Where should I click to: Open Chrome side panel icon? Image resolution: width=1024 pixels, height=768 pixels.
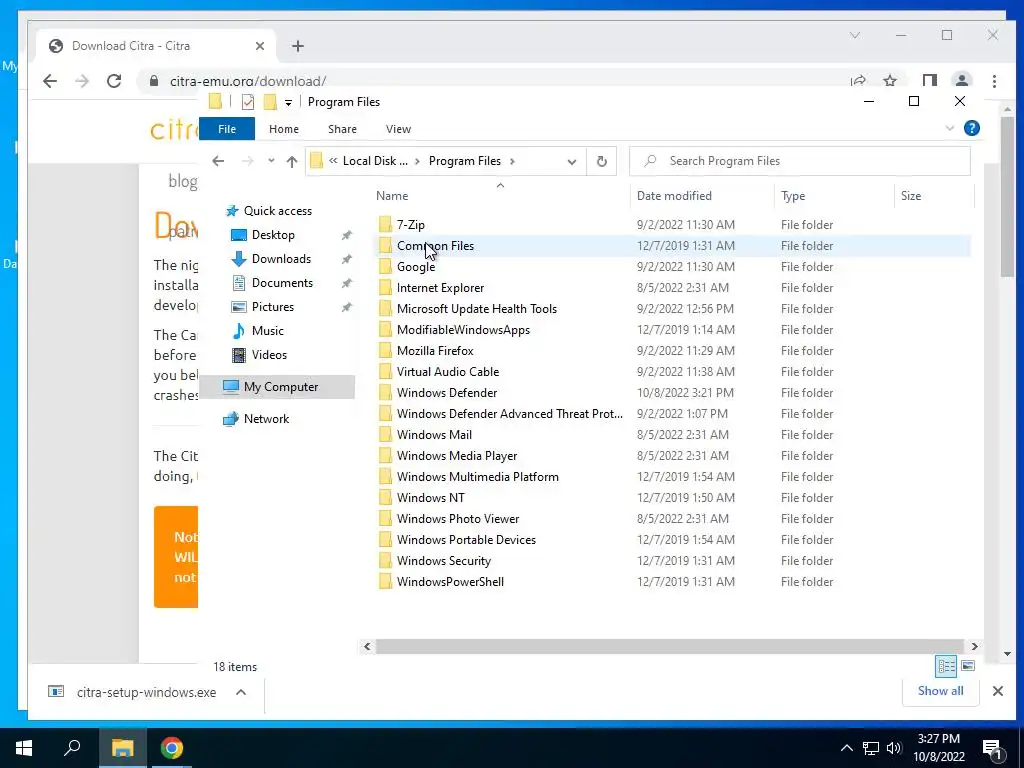[x=929, y=81]
